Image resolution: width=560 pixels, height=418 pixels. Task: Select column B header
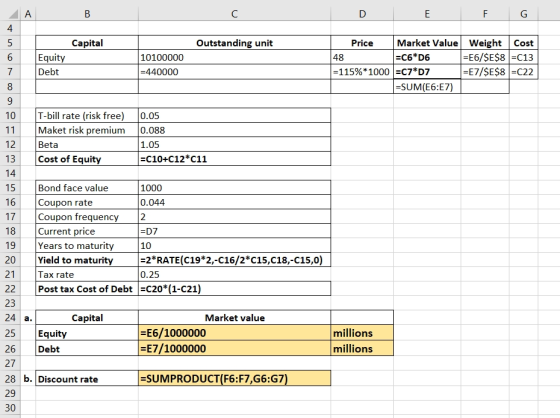[x=87, y=14]
